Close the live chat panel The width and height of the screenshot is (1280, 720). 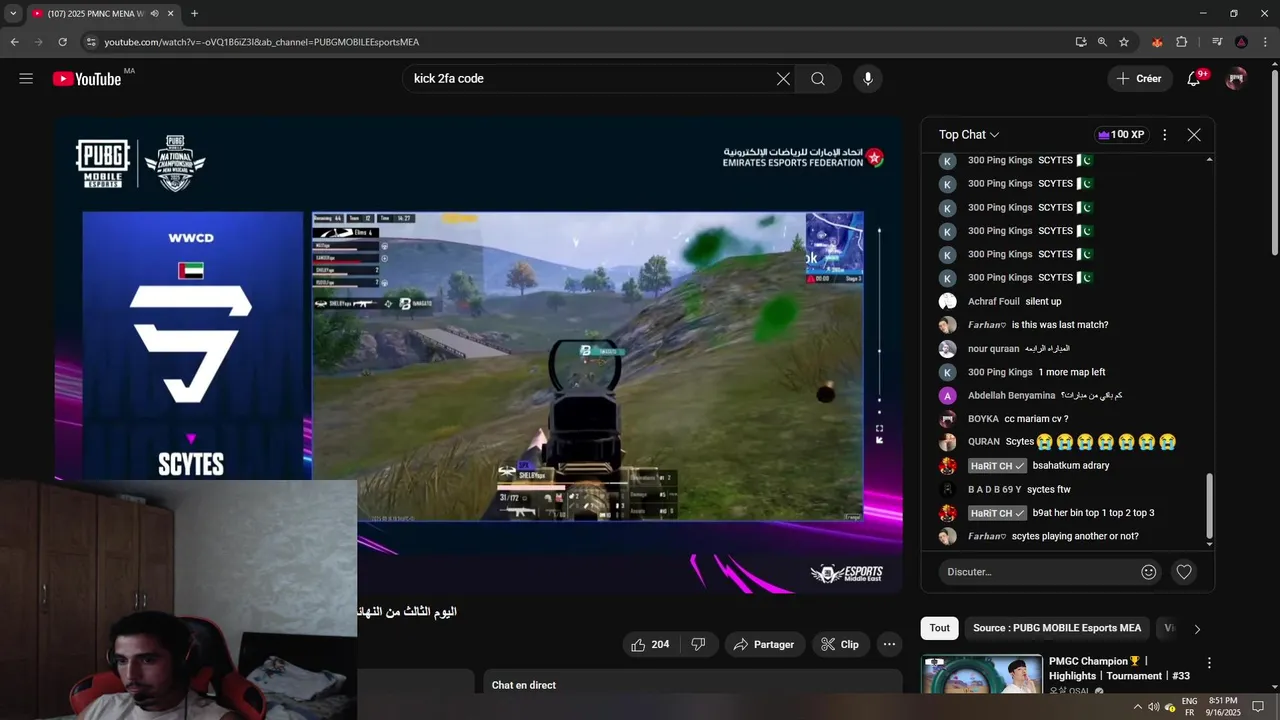point(1194,135)
